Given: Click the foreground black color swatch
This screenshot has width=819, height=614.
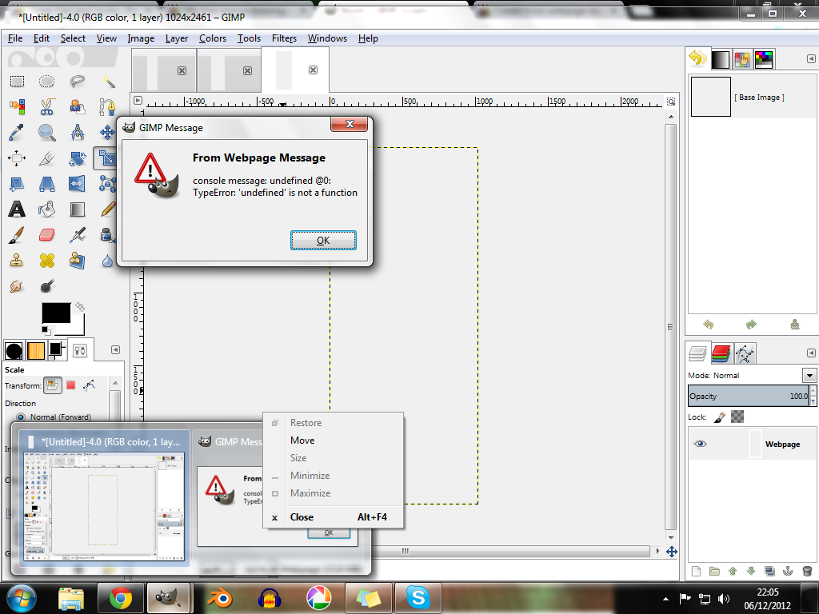Looking at the screenshot, I should (56, 313).
